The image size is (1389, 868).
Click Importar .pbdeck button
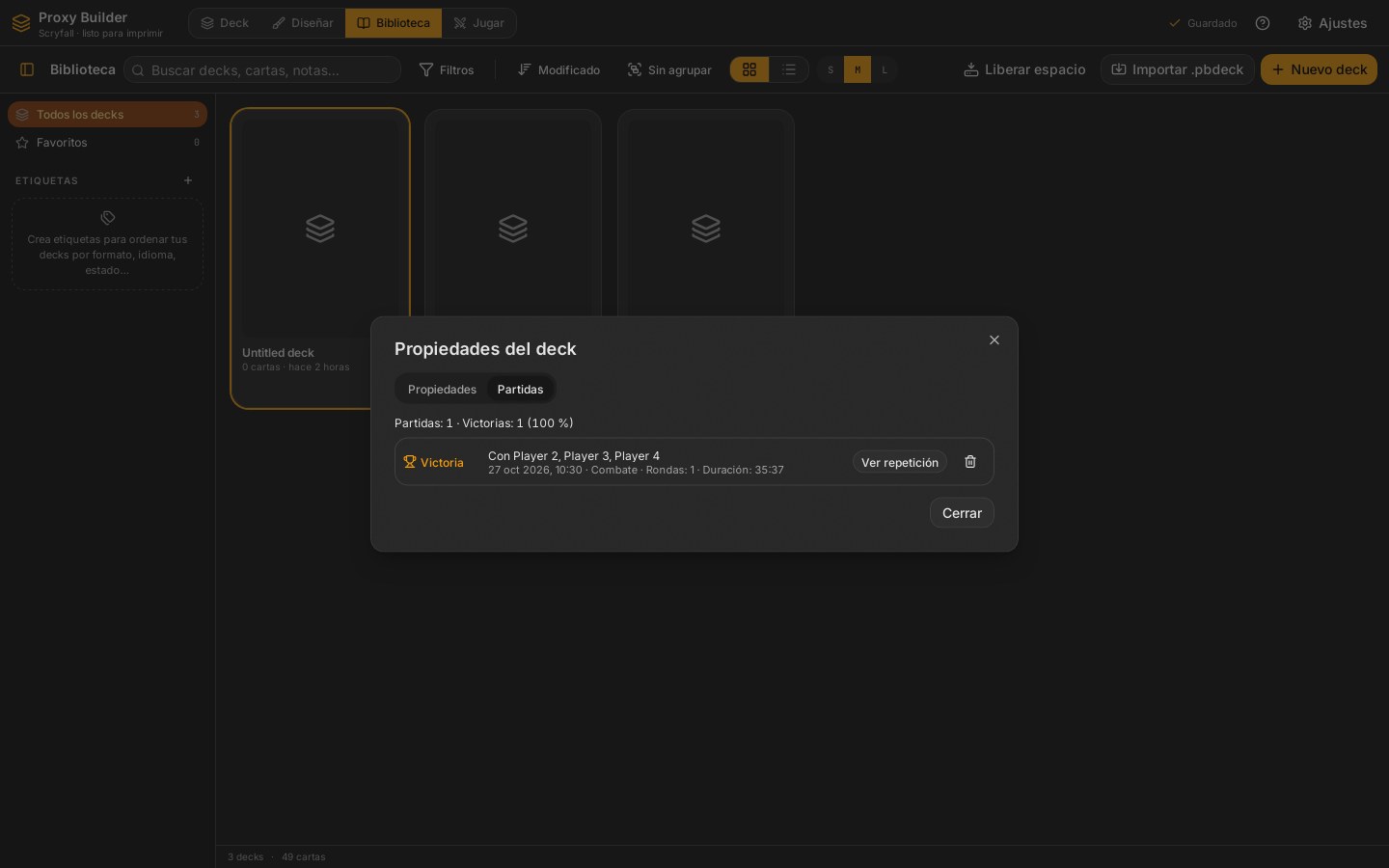(x=1178, y=69)
